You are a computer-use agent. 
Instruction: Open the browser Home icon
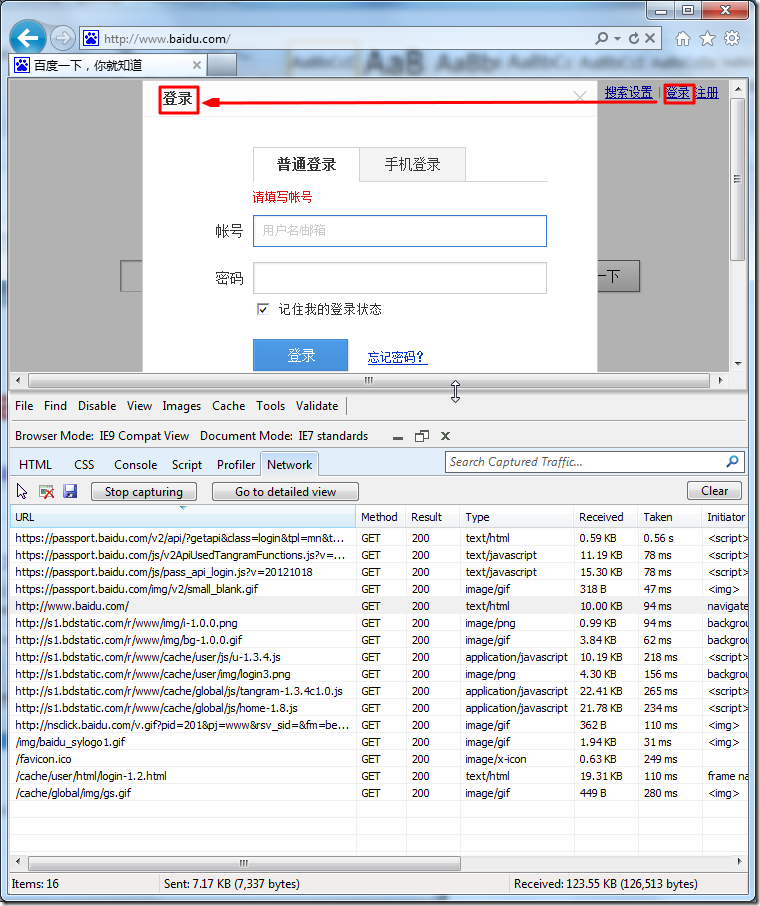tap(683, 39)
